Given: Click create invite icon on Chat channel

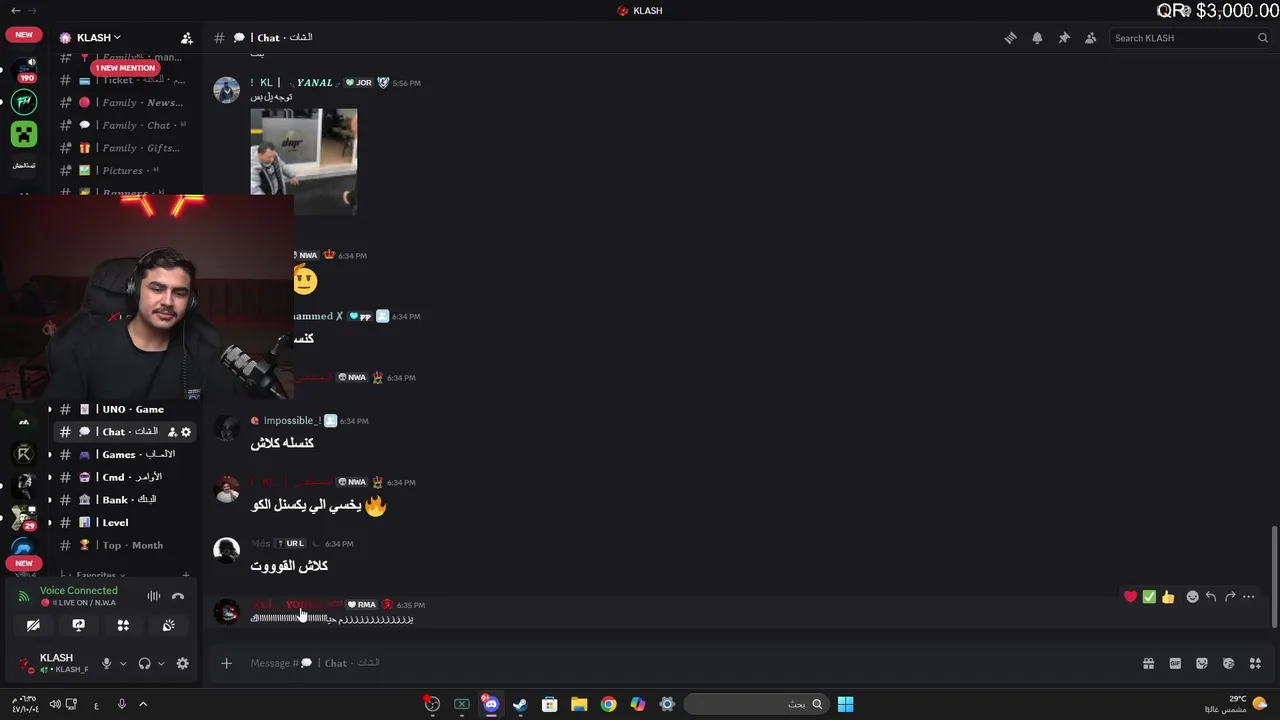Looking at the screenshot, I should (172, 432).
